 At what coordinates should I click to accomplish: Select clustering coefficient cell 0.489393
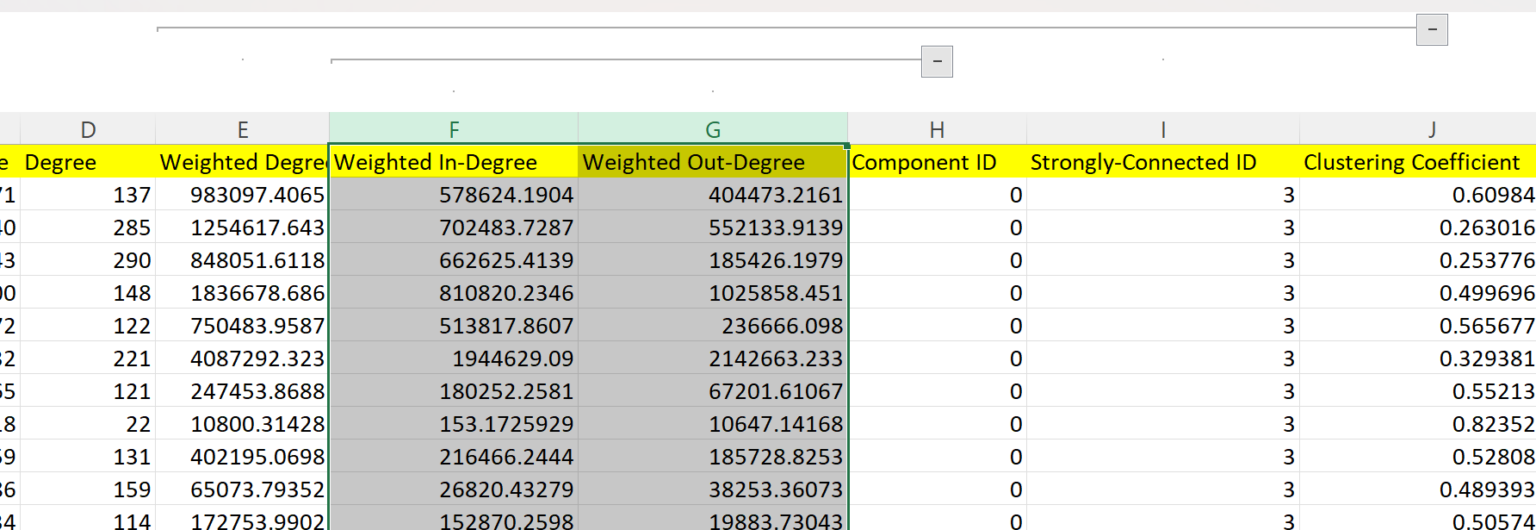click(x=1418, y=489)
